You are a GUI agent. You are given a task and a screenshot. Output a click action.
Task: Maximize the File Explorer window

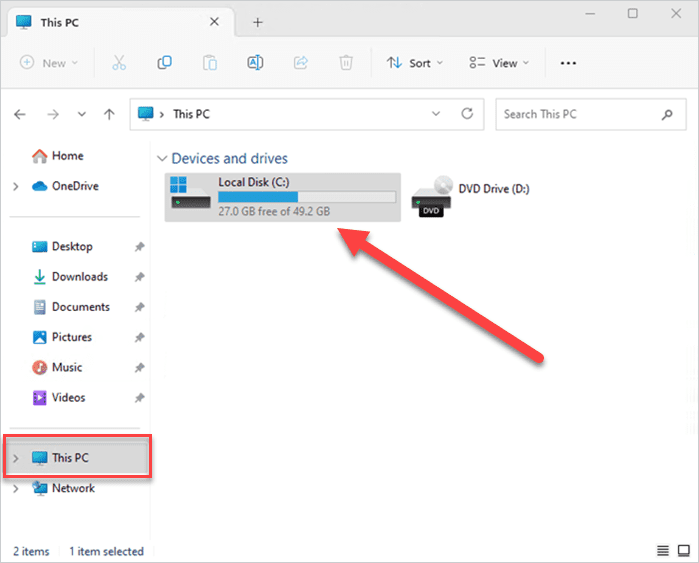[x=633, y=14]
